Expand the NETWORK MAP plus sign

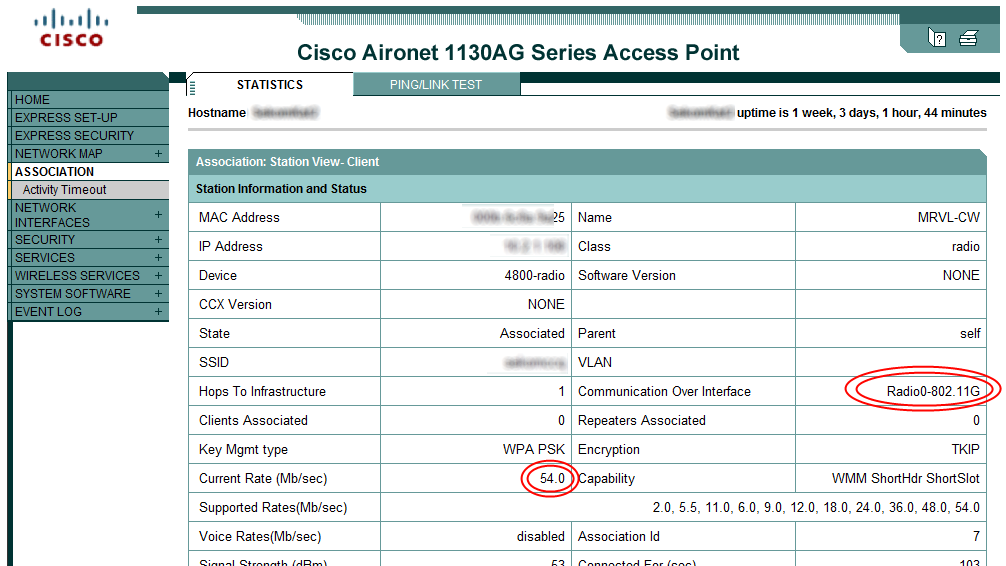158,154
